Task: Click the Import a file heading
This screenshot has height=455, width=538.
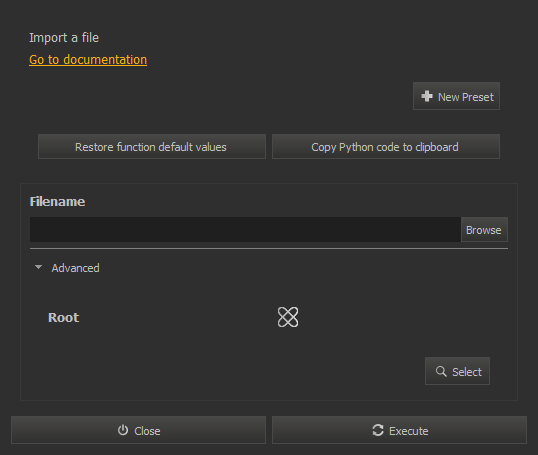Action: click(x=64, y=38)
